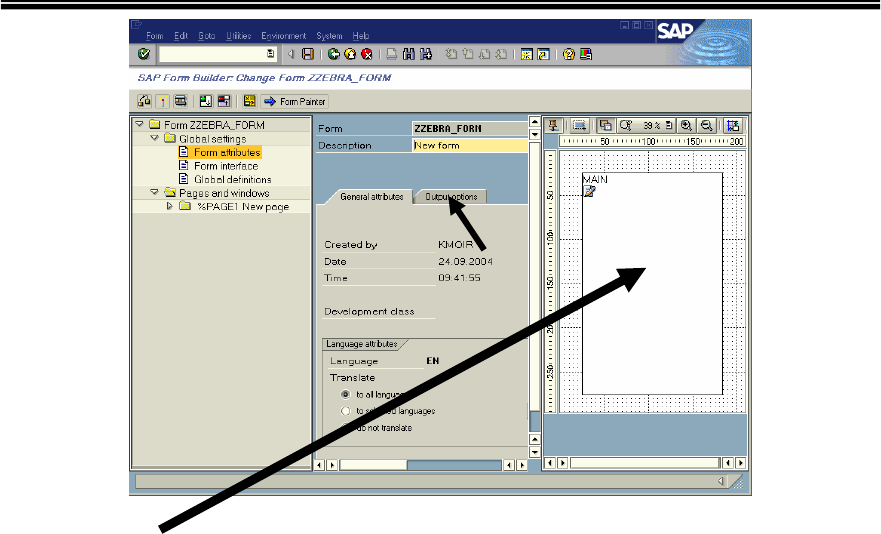Viewport: 881px width, 534px height.
Task: Switch to the Output options tab
Action: [451, 197]
